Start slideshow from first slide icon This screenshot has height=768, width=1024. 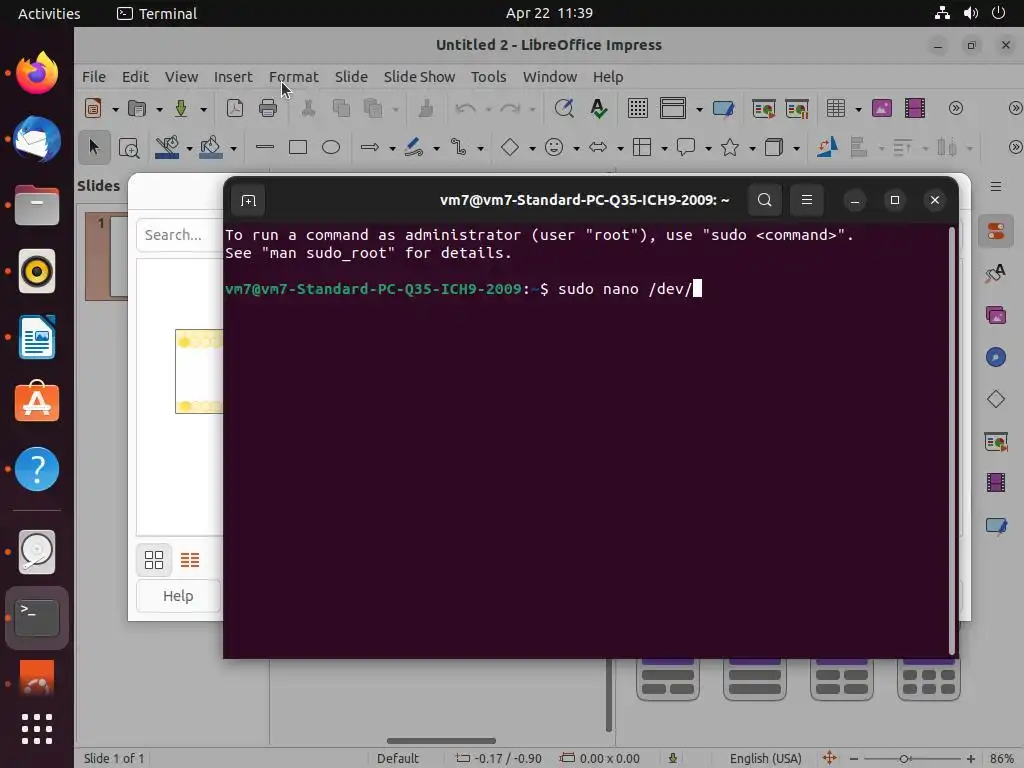(x=763, y=108)
